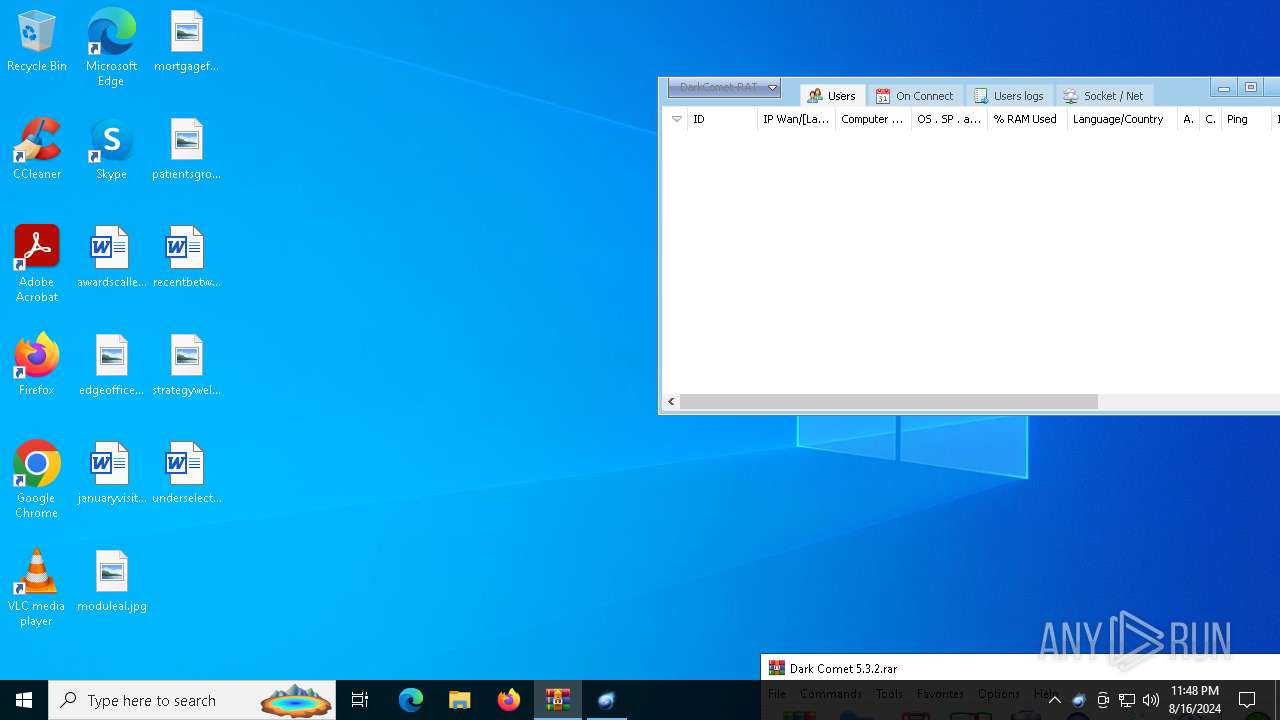Click the left scroll arrow in DarkComet list
The image size is (1280, 720).
[671, 401]
